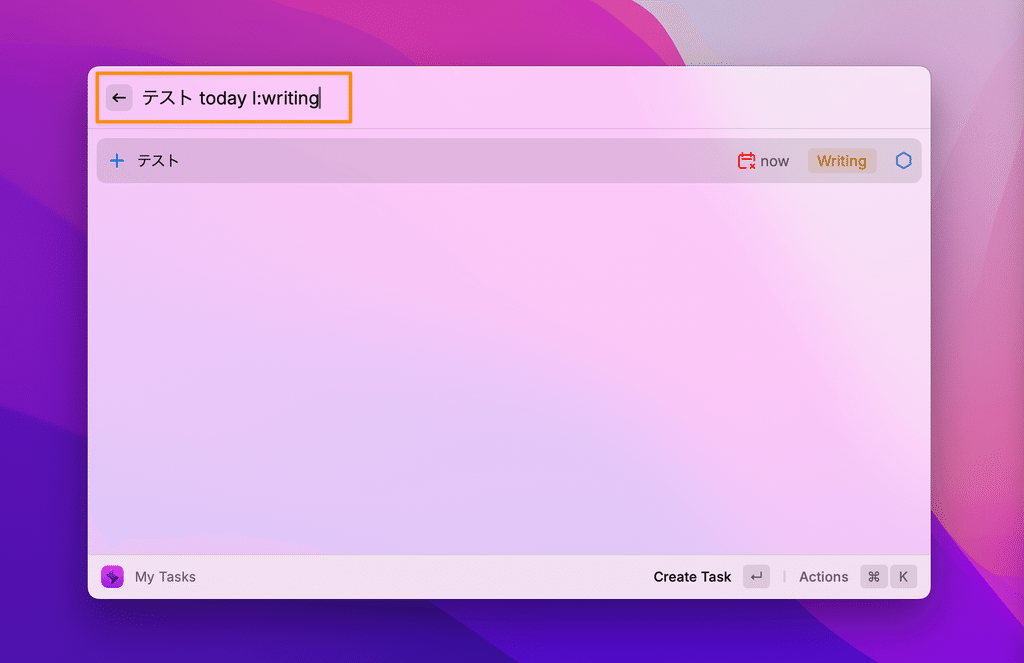Click the command key symbol badge

tap(874, 577)
